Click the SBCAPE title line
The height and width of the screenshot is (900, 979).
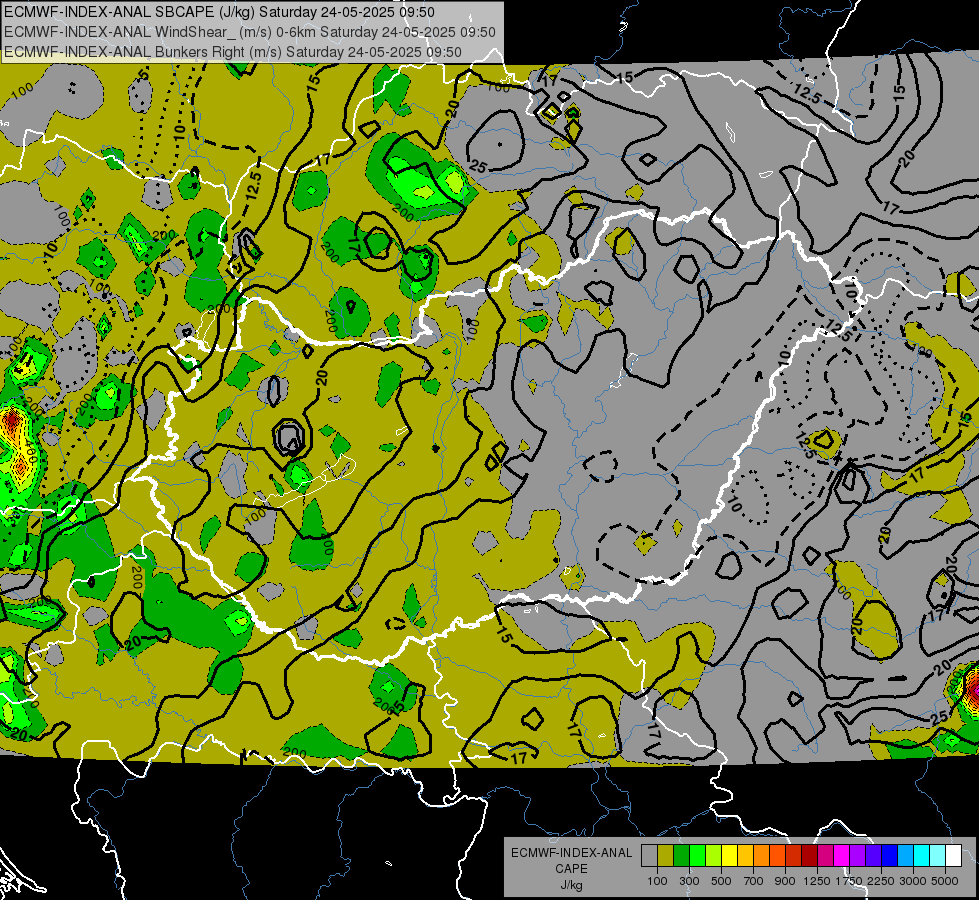(220, 12)
